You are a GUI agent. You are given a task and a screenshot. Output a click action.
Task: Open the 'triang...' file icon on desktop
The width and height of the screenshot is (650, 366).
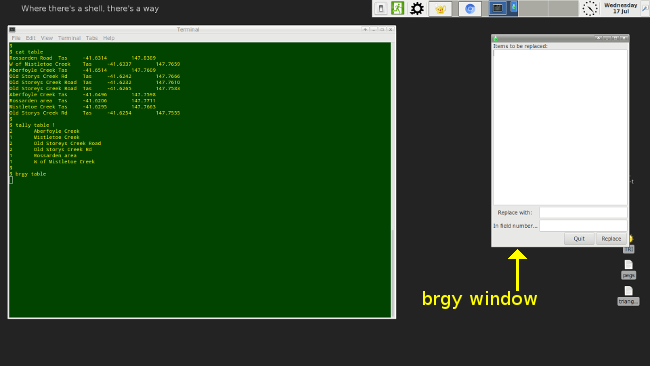click(628, 296)
